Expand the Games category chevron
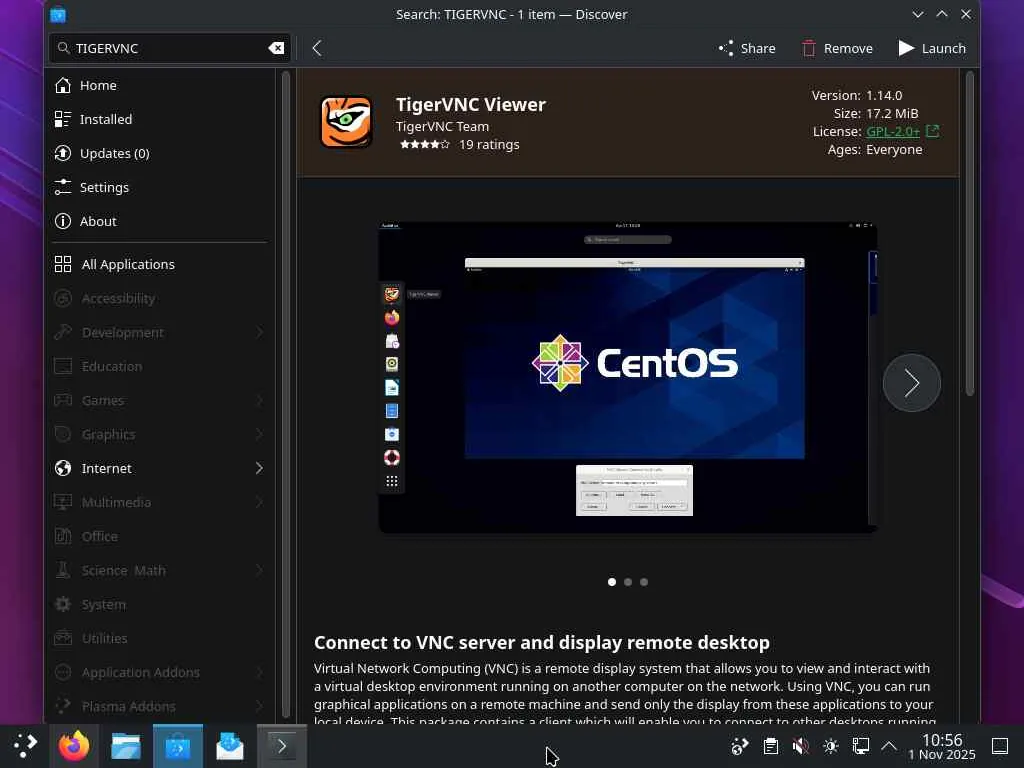 259,400
